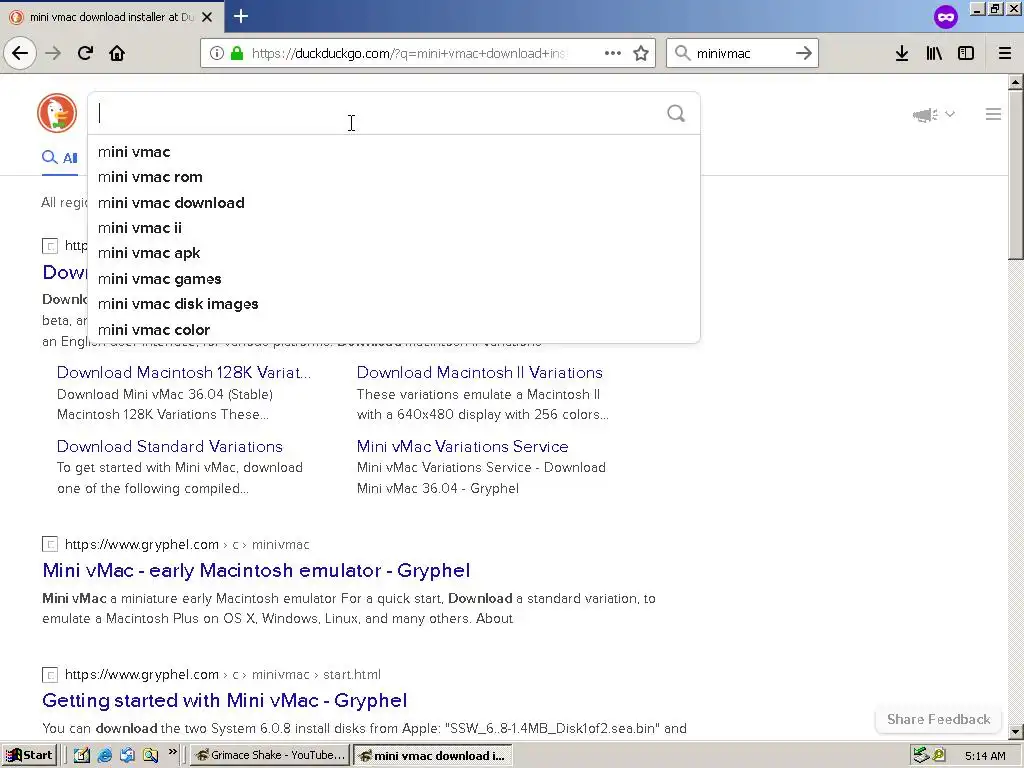
Task: Choose 'mini vmac color' suggestion
Action: [x=394, y=330]
